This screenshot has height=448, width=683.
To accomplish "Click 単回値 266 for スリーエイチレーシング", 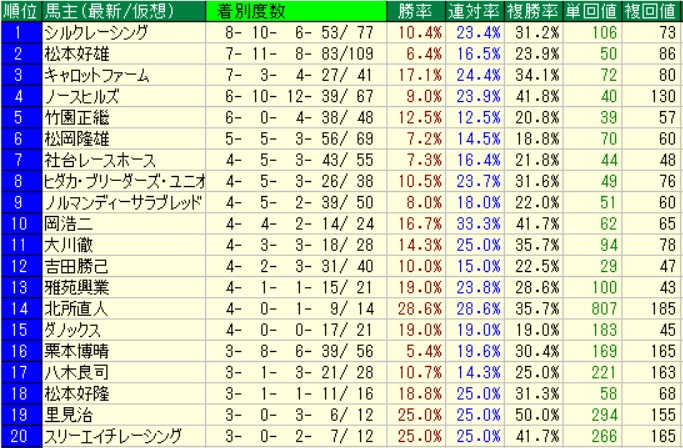I will coord(604,436).
